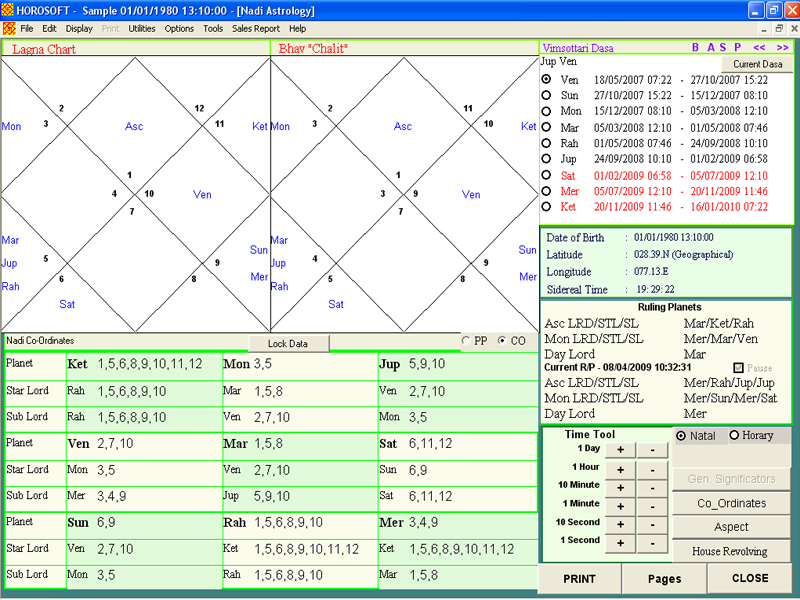Increase time by 1 Day

[x=620, y=450]
